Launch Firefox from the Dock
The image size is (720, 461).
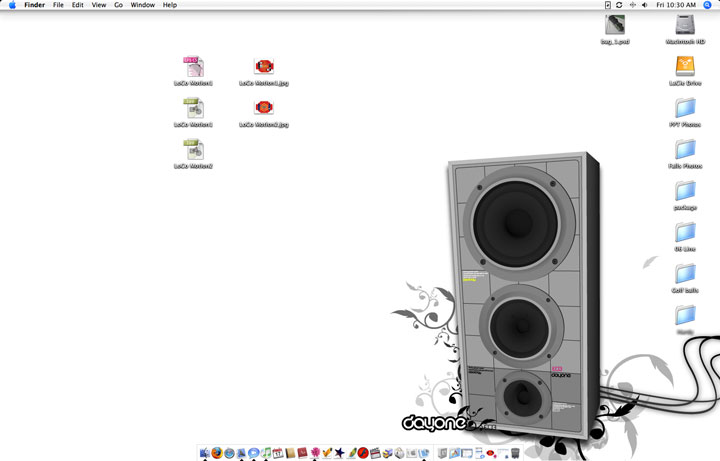pos(217,453)
